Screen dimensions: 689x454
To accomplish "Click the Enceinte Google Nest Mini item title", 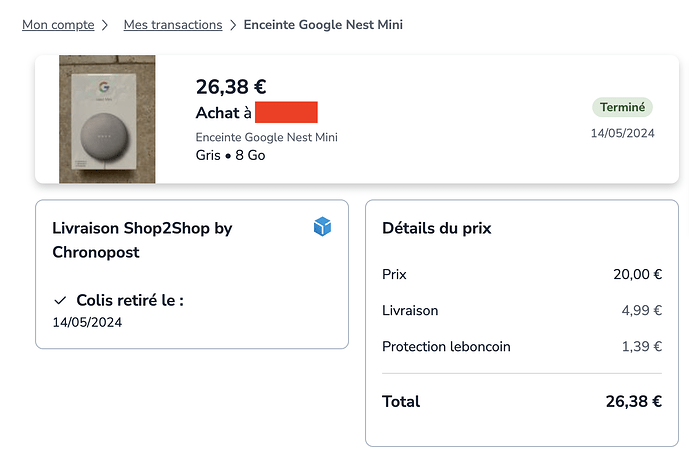I will tap(266, 137).
